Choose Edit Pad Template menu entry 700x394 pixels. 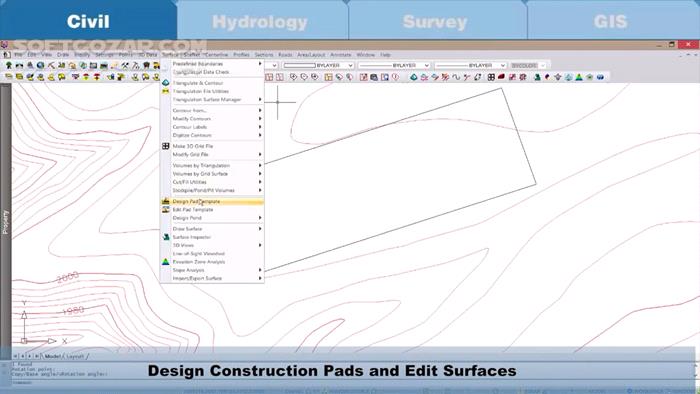(212, 210)
